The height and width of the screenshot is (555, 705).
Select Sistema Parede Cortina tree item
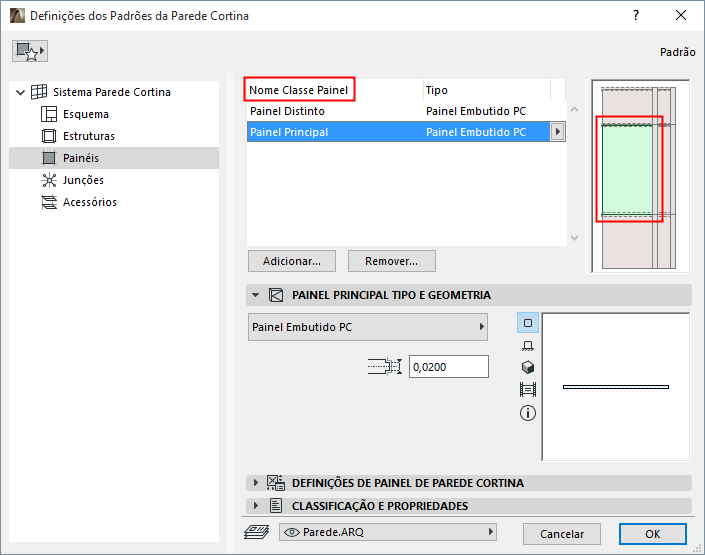tap(112, 92)
